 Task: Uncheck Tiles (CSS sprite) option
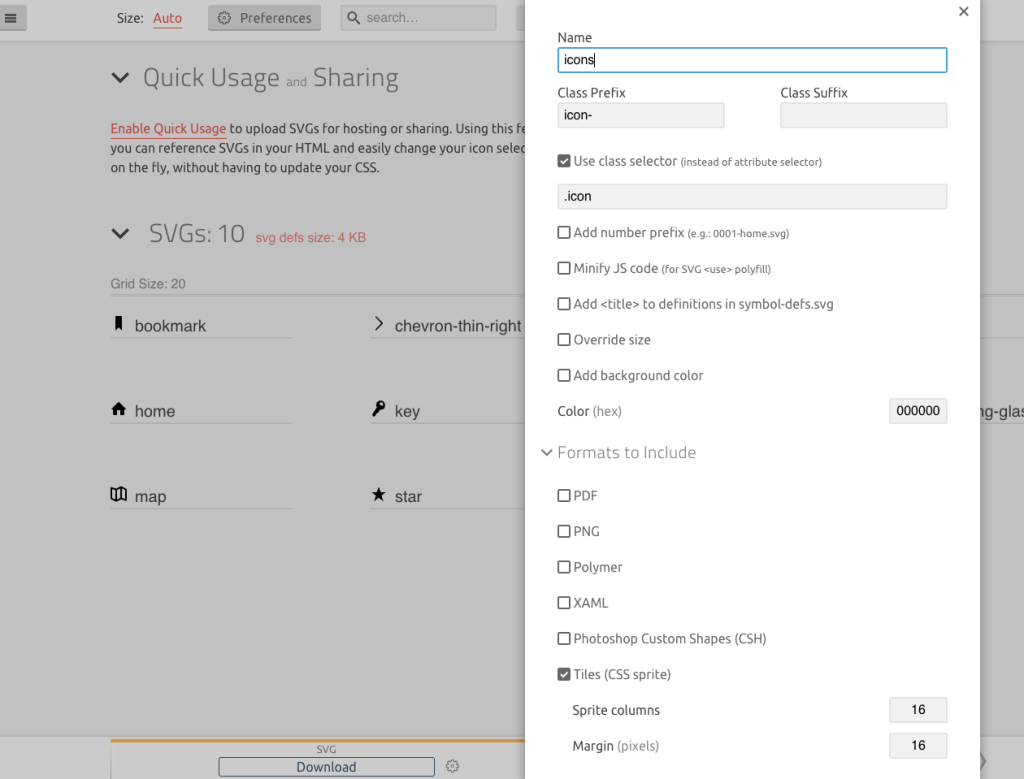(564, 674)
